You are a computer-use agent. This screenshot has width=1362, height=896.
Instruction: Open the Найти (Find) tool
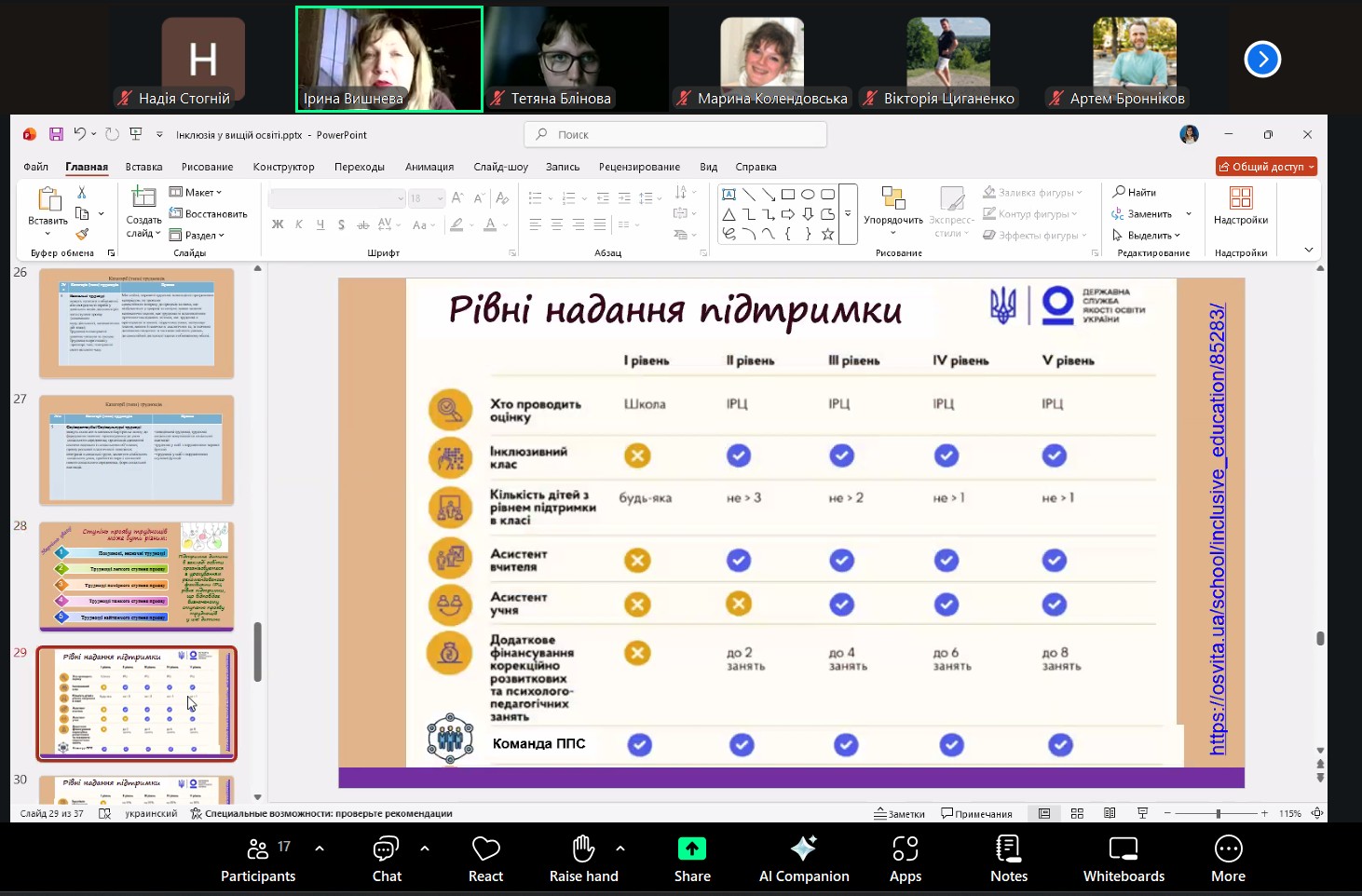[1137, 192]
